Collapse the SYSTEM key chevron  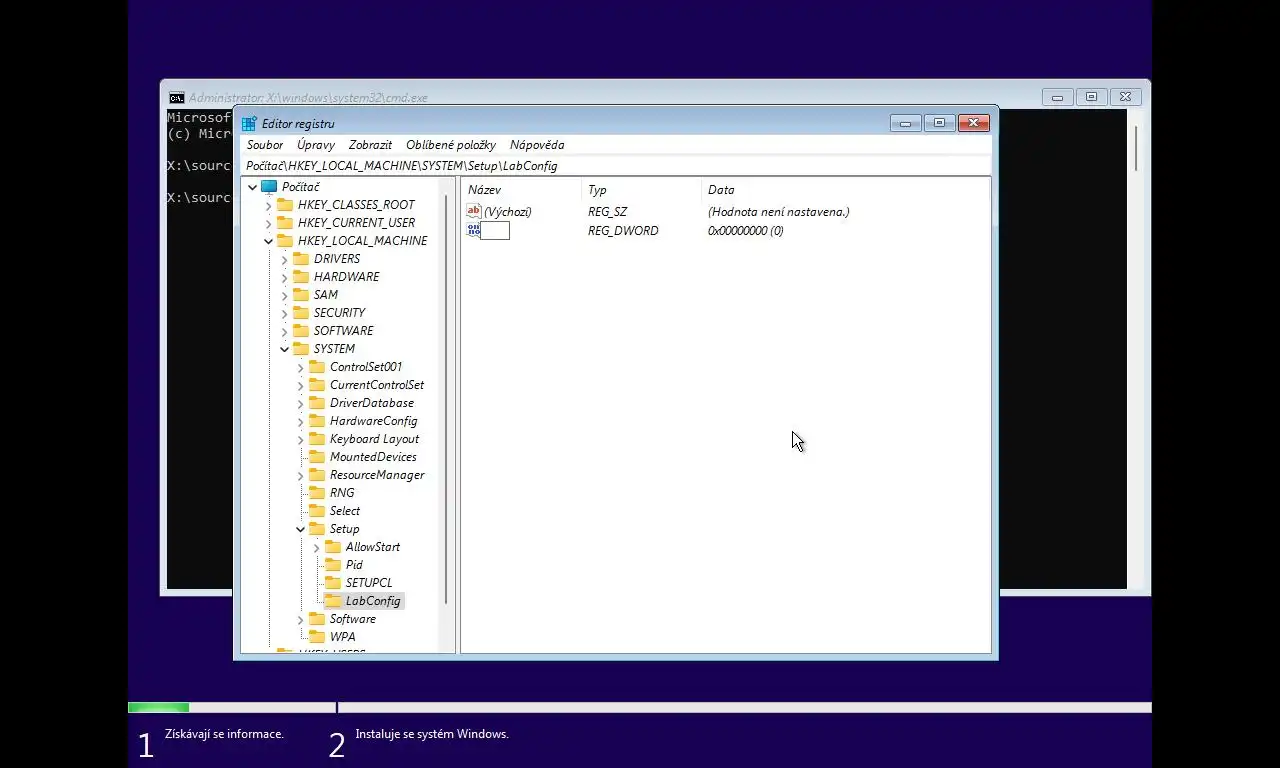pyautogui.click(x=284, y=349)
